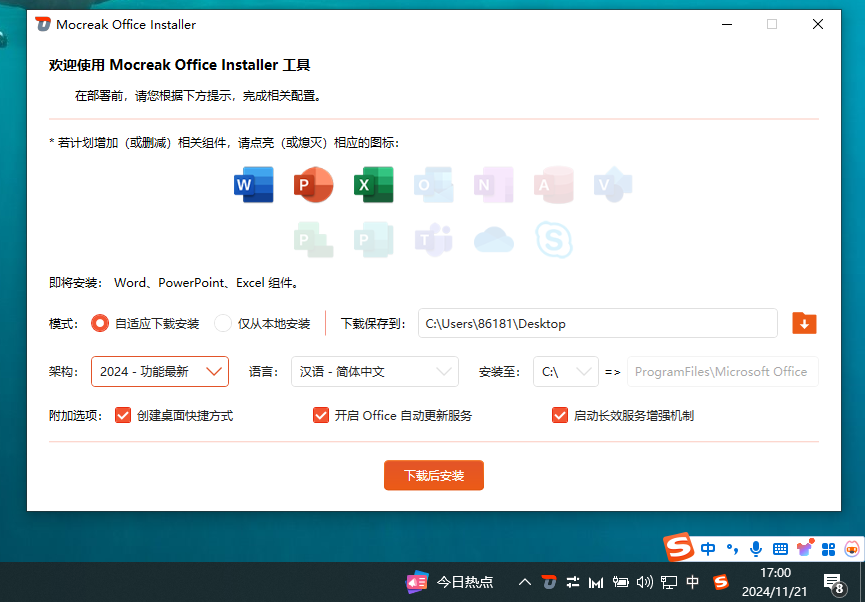Click the Mocreak tray icon in taskbar
Screen dimensions: 865x602
(548, 582)
